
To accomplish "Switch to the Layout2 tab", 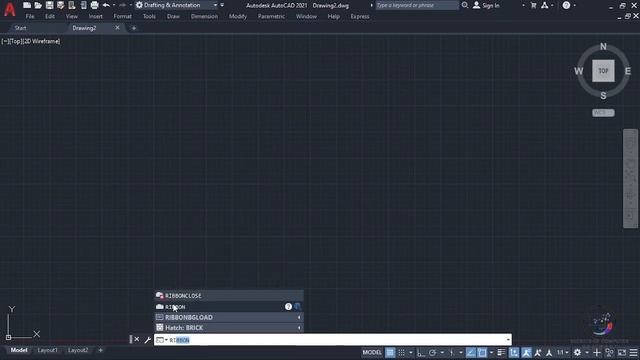I will [78, 350].
